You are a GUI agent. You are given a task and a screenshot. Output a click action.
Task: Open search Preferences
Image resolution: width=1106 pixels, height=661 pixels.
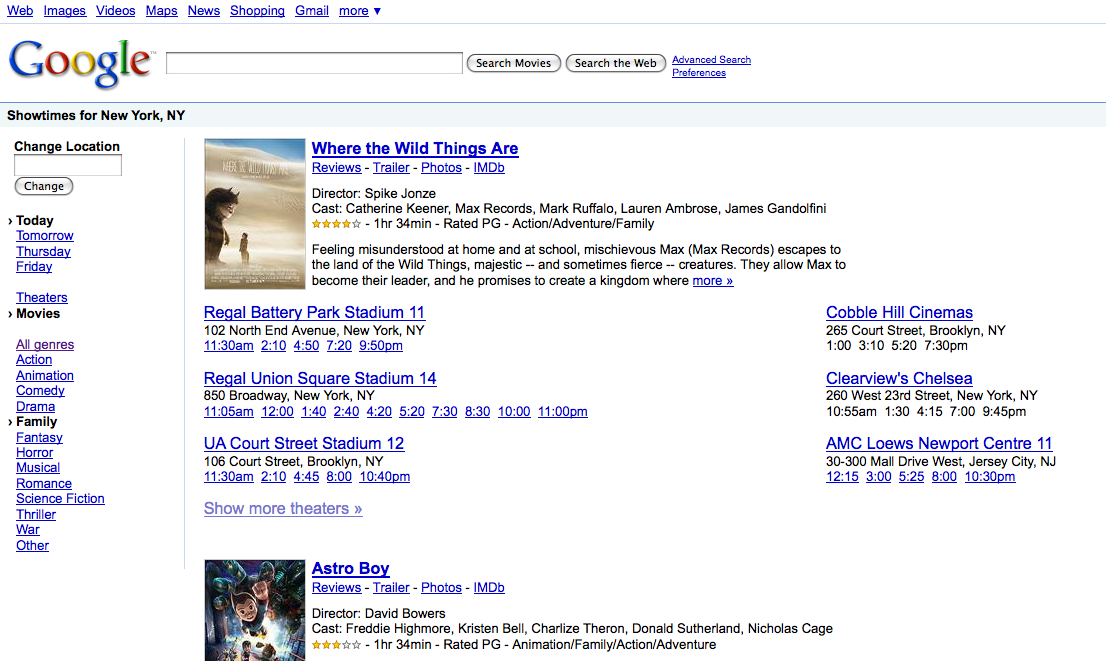[698, 72]
